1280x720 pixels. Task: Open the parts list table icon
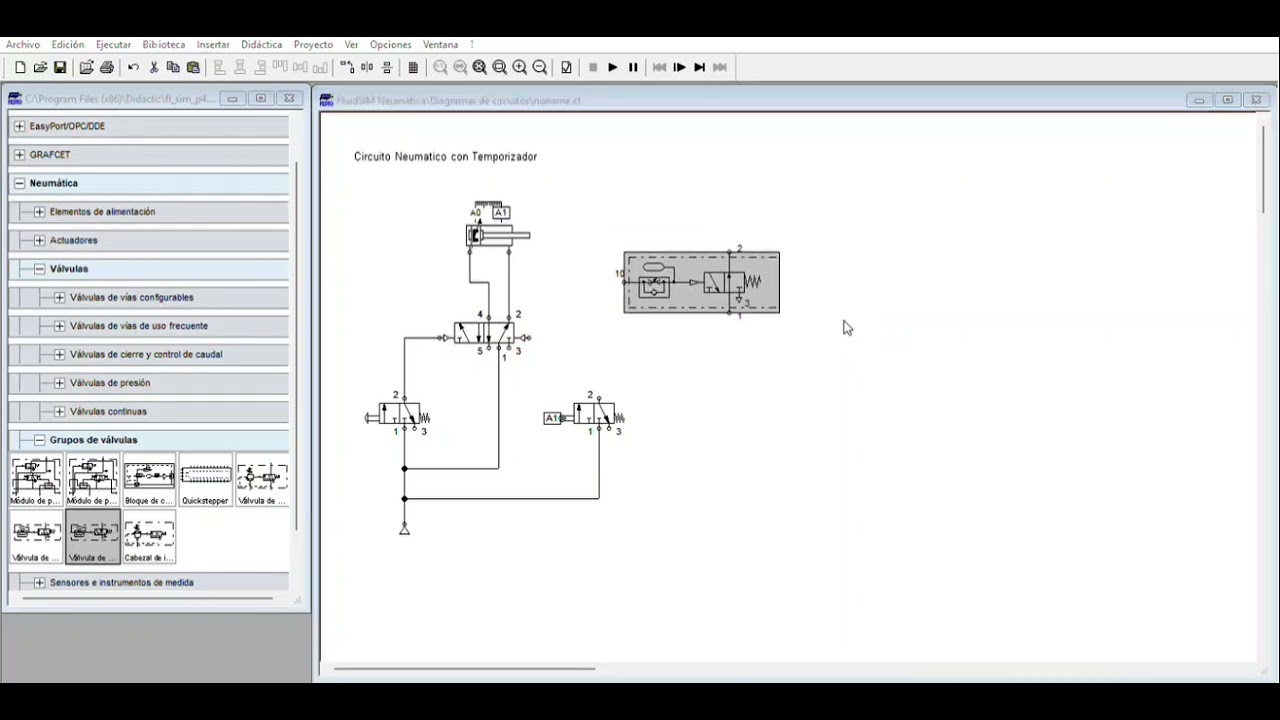click(x=413, y=67)
